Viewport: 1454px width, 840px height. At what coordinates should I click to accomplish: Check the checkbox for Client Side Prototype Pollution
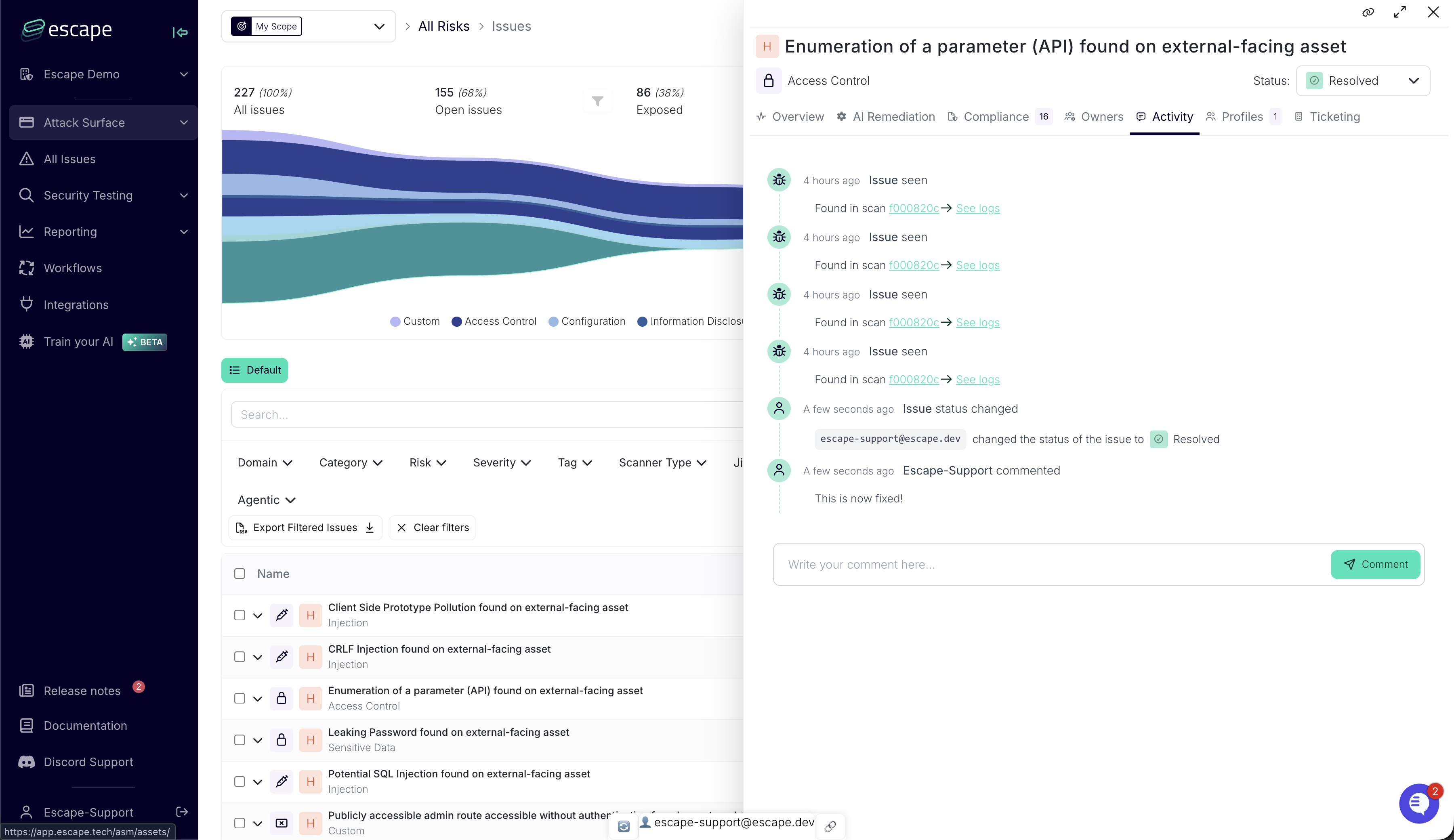click(240, 615)
